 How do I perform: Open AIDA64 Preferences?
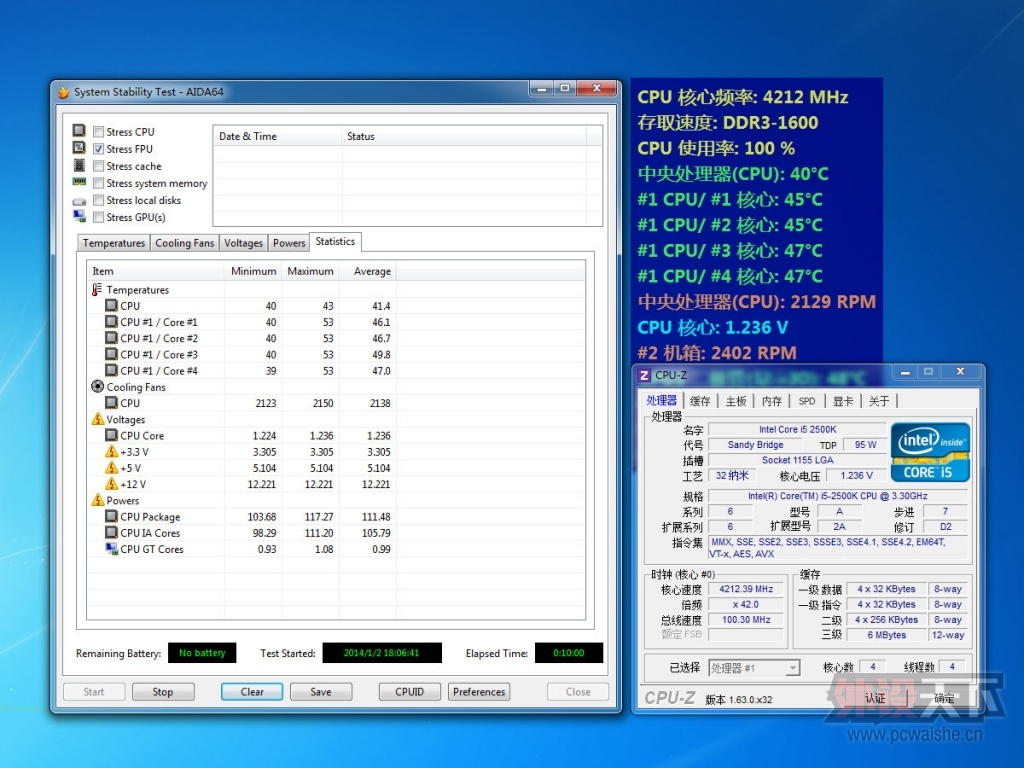(479, 692)
